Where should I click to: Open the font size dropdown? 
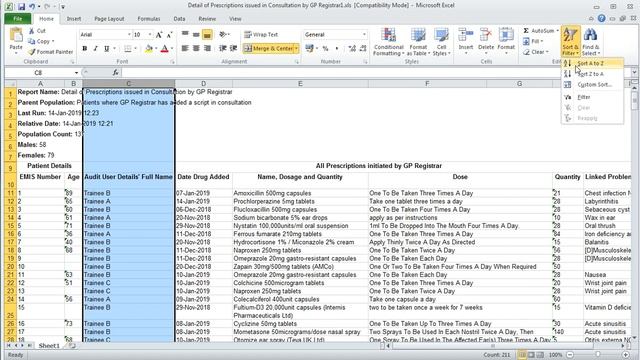150,35
